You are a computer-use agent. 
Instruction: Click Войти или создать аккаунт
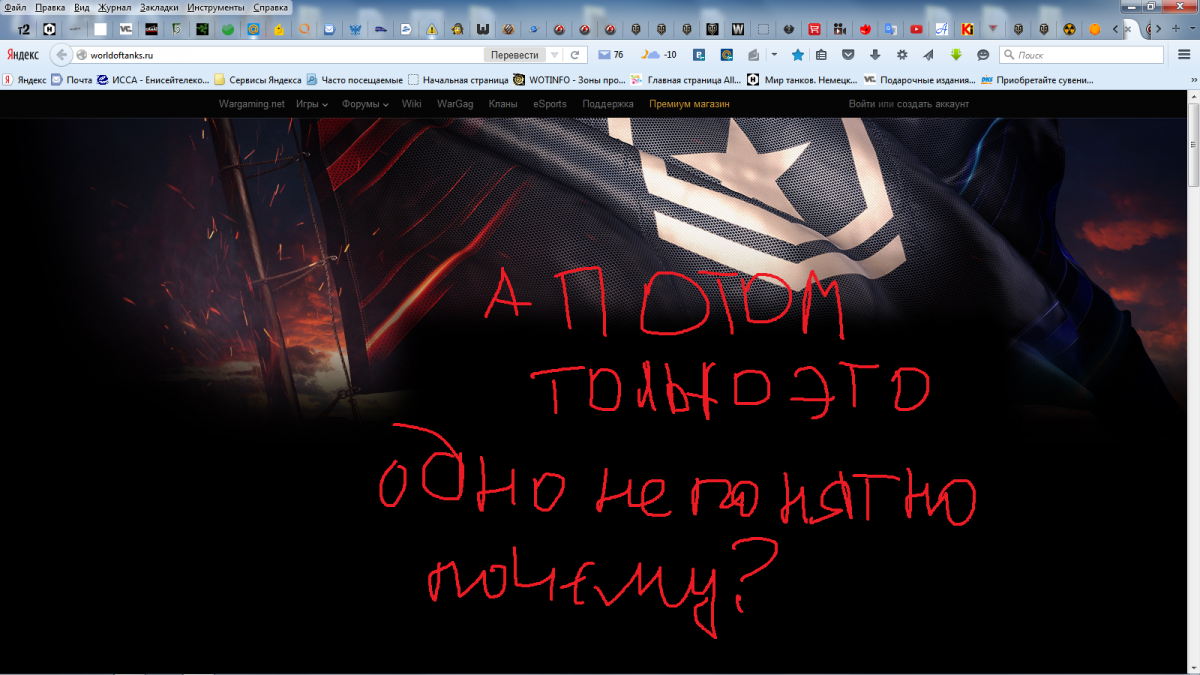[909, 104]
